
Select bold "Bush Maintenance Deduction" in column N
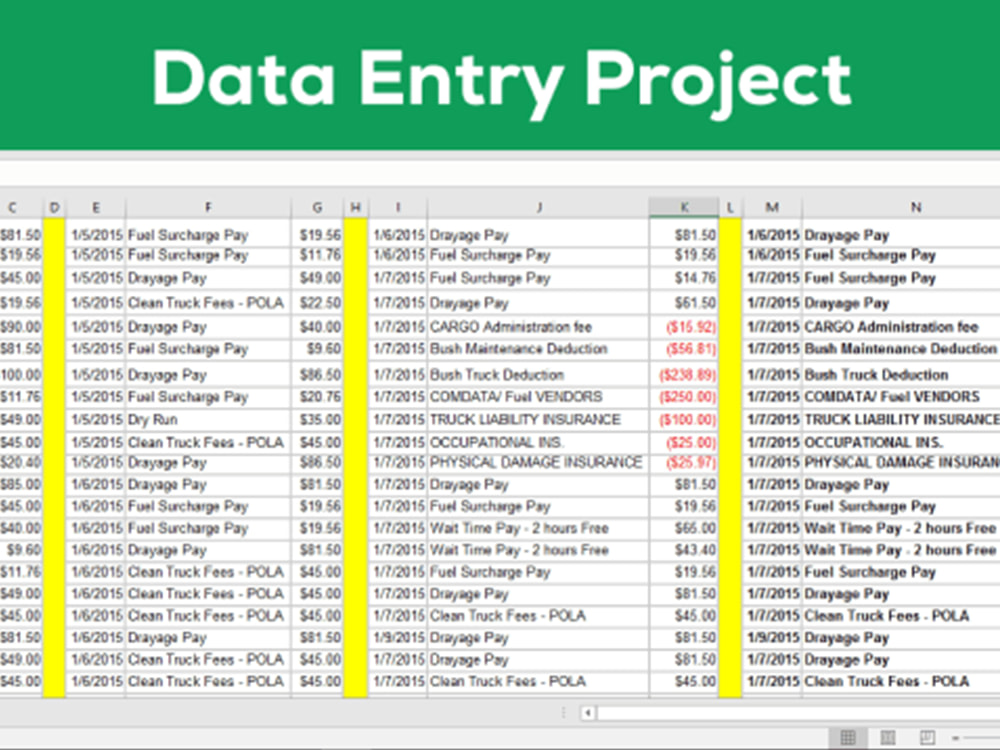point(900,349)
